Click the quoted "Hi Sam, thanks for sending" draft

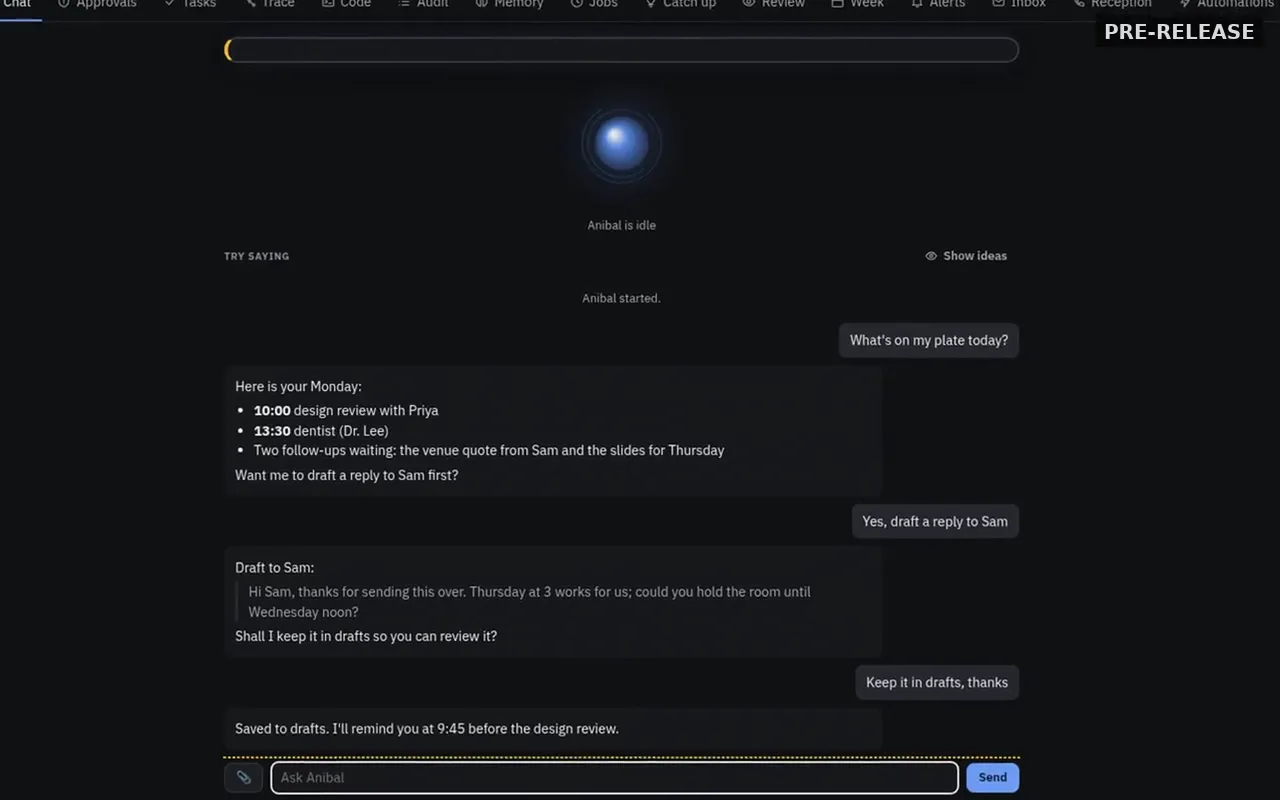(x=529, y=601)
